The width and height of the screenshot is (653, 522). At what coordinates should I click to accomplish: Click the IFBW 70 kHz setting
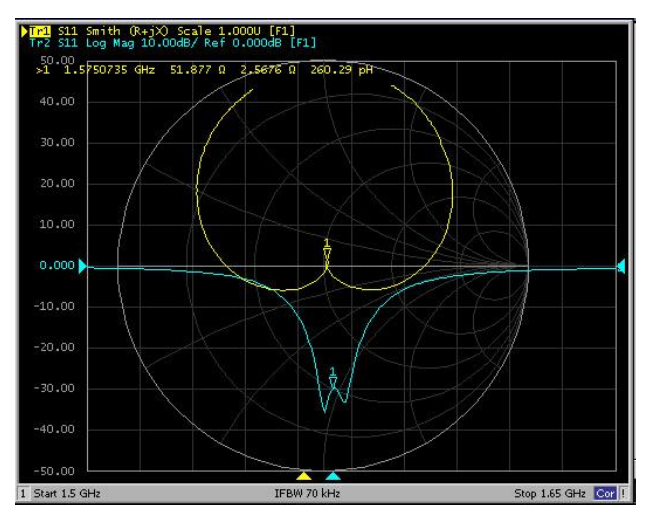point(309,494)
